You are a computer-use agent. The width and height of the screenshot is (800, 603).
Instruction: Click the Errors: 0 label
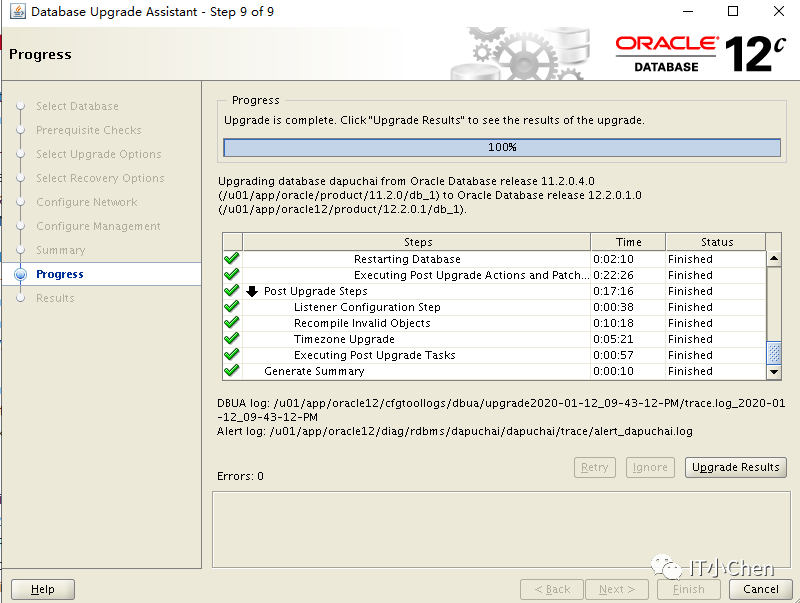[x=240, y=476]
